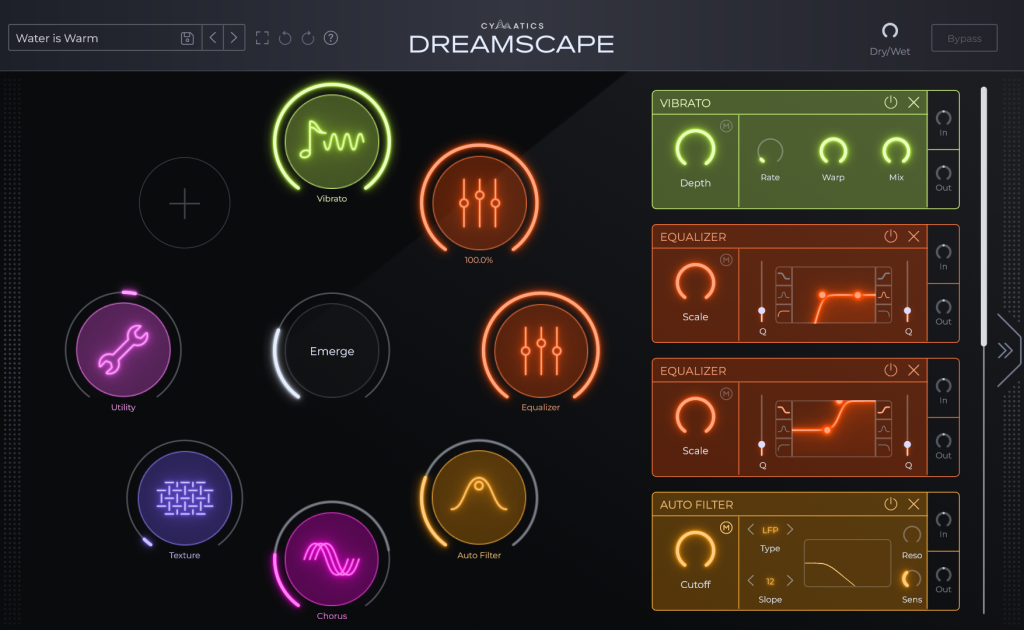
Task: Click the Bypass button
Action: tap(963, 37)
